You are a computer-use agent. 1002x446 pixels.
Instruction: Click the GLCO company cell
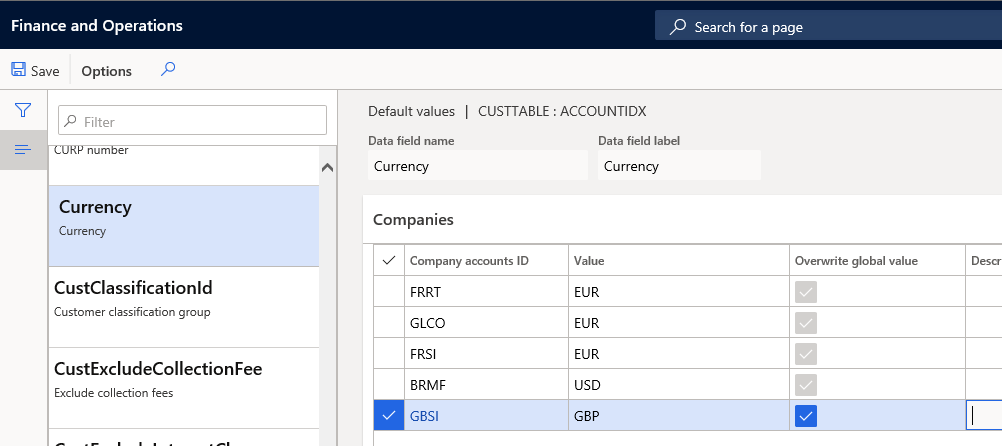click(x=486, y=323)
